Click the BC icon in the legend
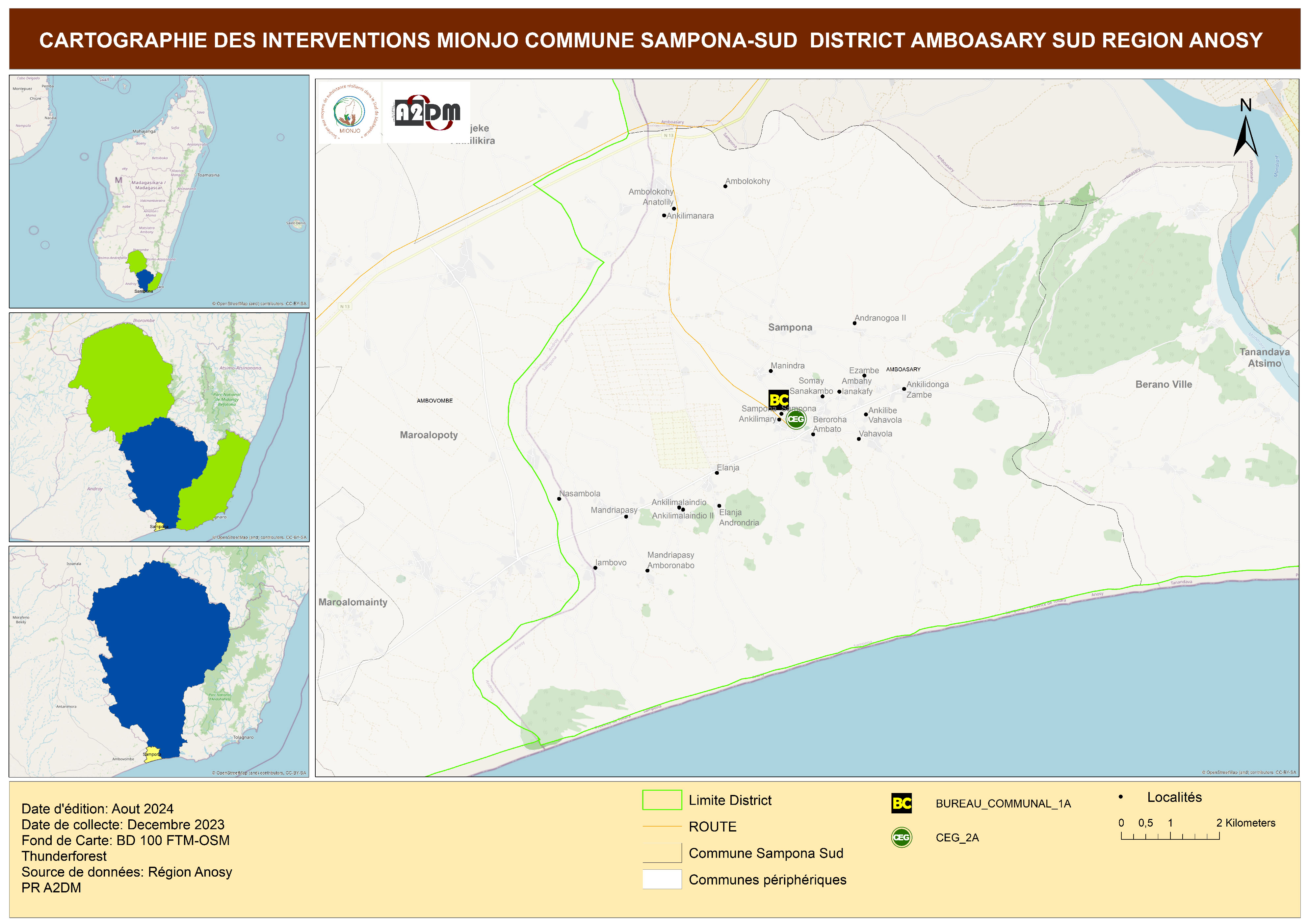This screenshot has height=924, width=1308. [901, 803]
